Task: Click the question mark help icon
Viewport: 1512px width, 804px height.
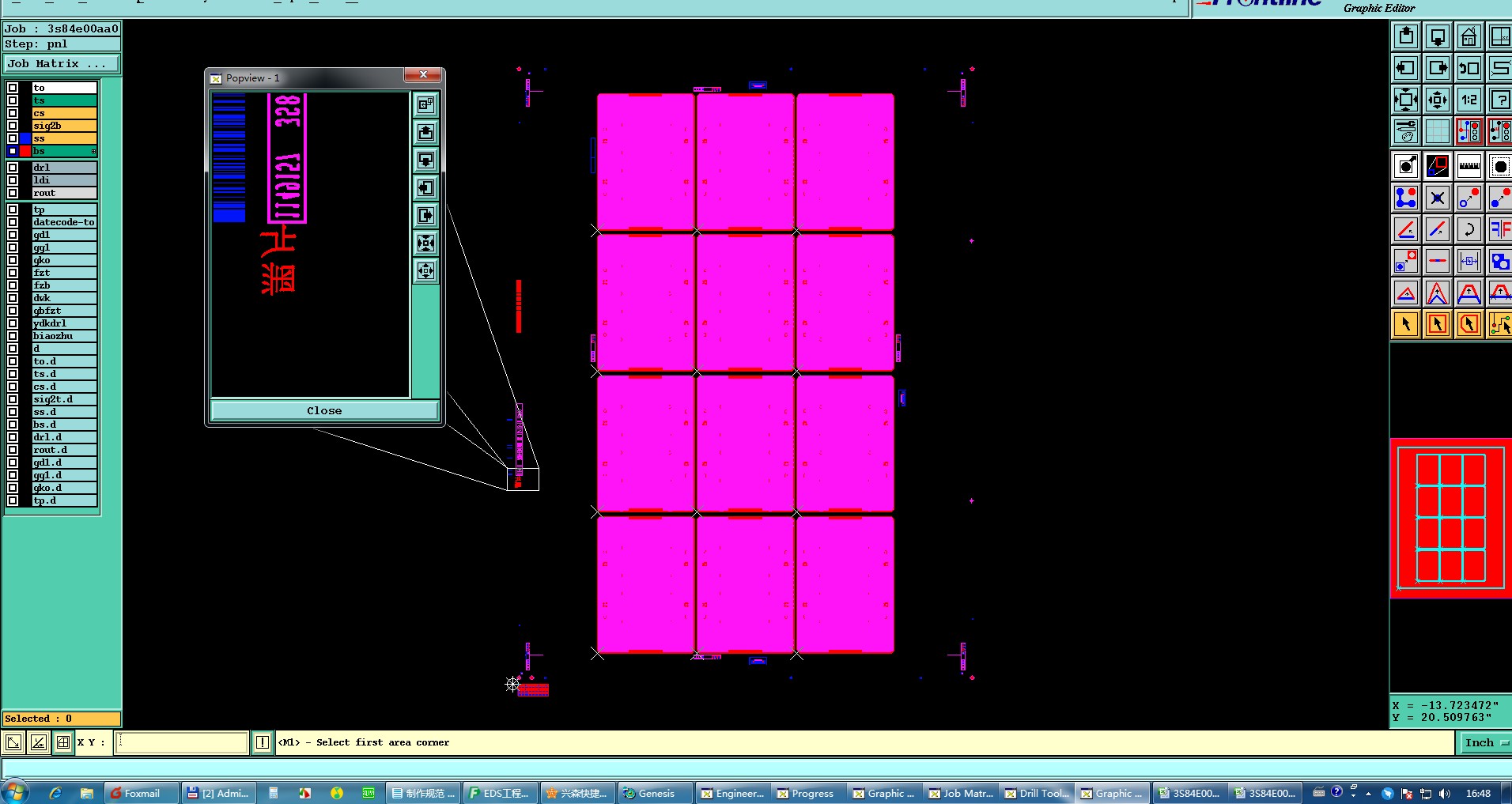Action: [x=1499, y=100]
